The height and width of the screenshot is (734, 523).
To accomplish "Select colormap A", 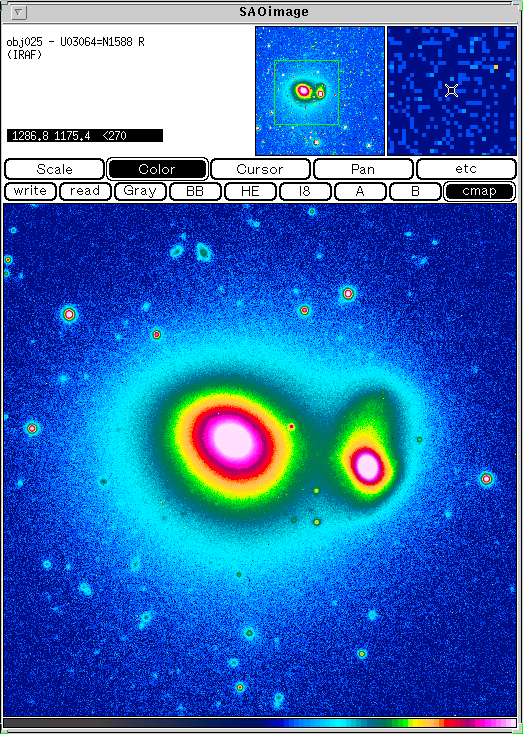I will tap(360, 191).
